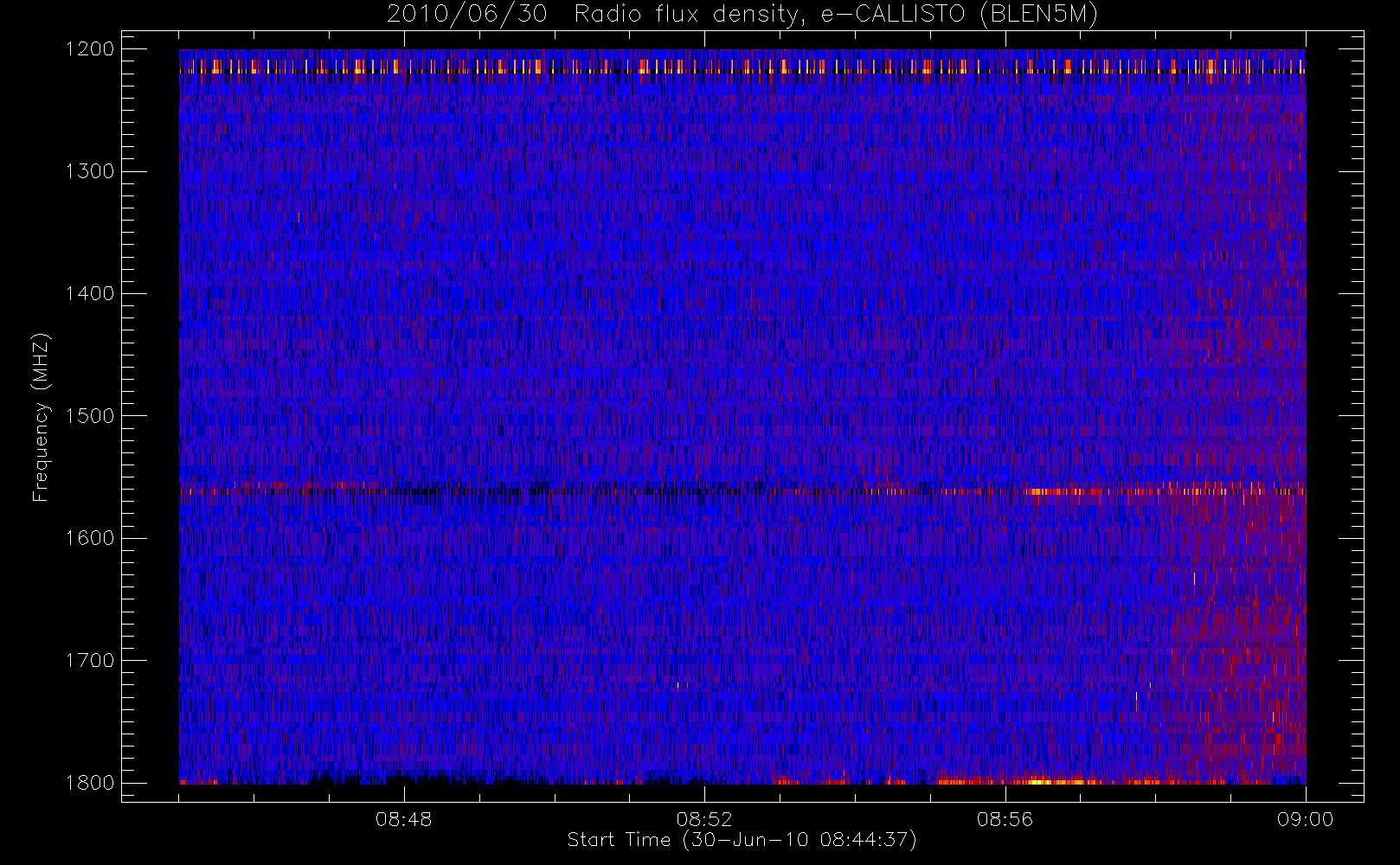Screen dimensions: 1400x865
Task: Click the 'Frequency (MHZ)' axis title
Action: [x=41, y=417]
